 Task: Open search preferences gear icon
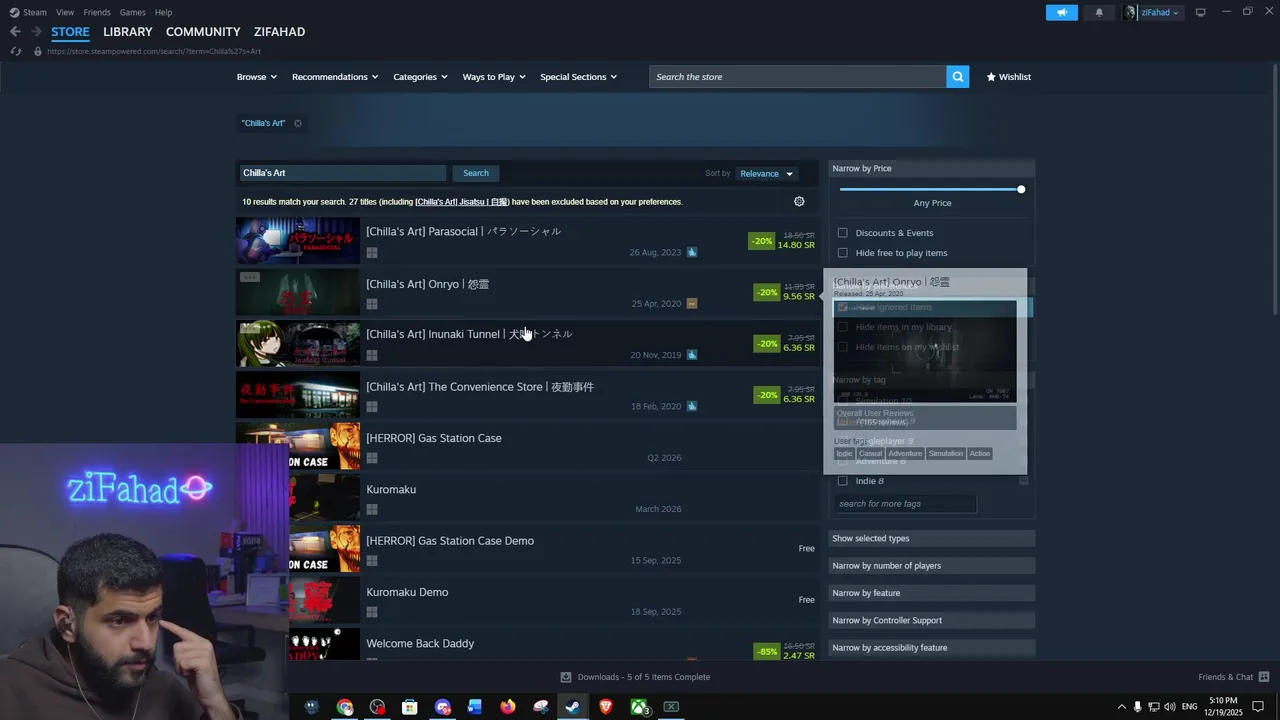pyautogui.click(x=799, y=201)
